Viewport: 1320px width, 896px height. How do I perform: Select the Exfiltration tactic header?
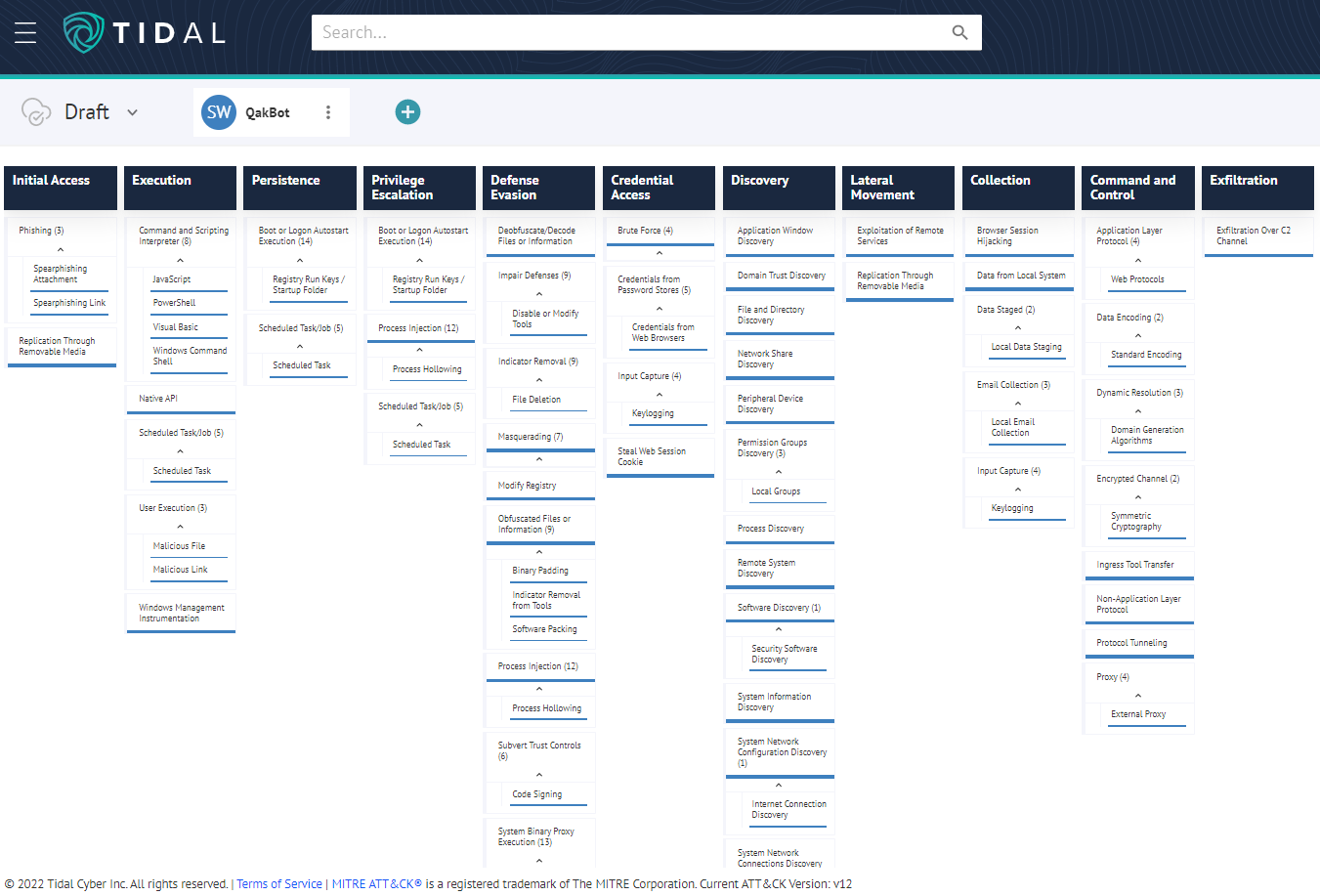pyautogui.click(x=1258, y=188)
